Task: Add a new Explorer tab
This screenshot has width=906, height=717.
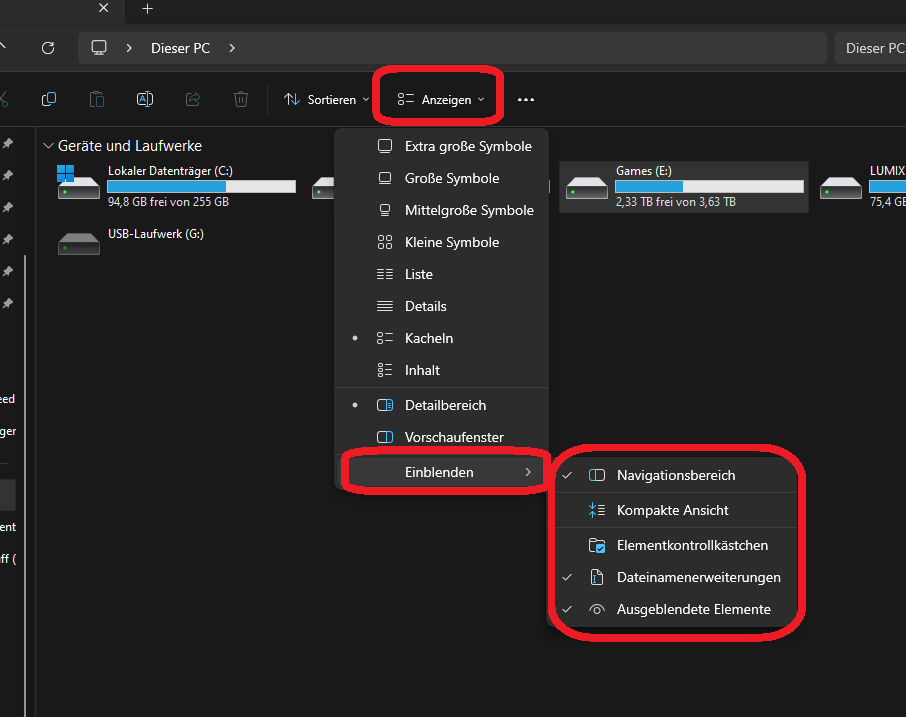Action: click(147, 9)
